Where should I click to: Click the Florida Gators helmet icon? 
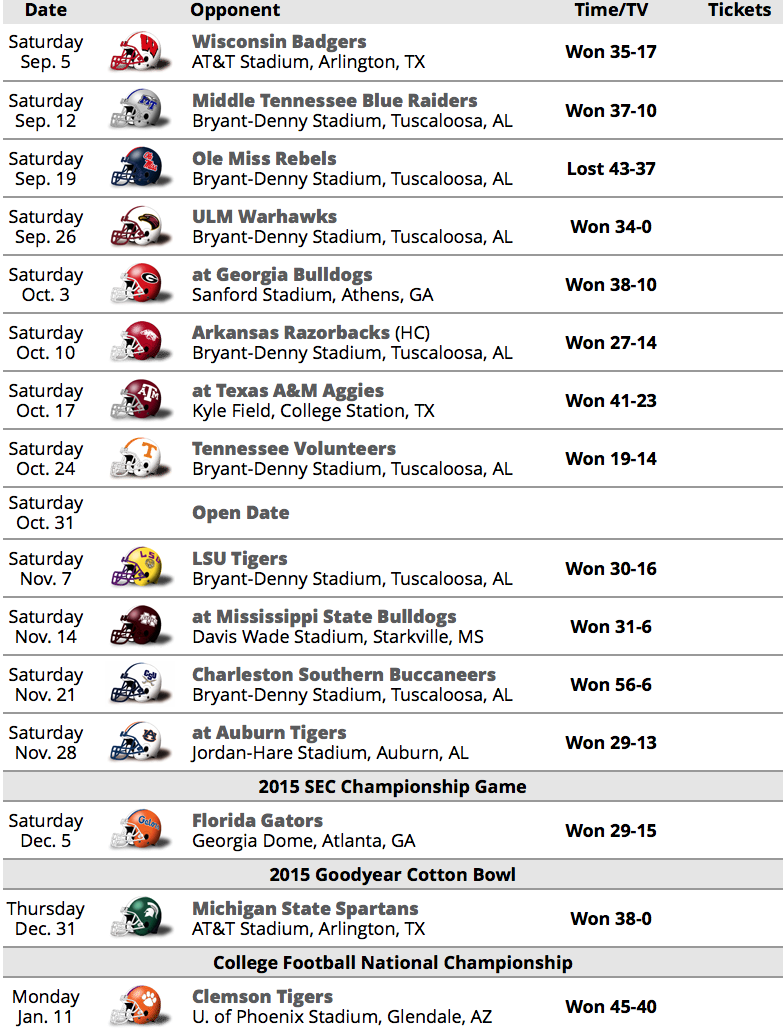coord(139,830)
